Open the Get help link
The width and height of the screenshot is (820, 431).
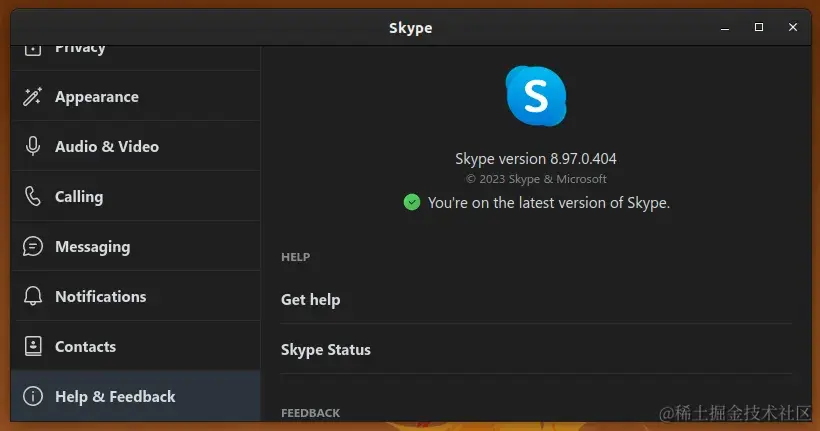pyautogui.click(x=311, y=300)
